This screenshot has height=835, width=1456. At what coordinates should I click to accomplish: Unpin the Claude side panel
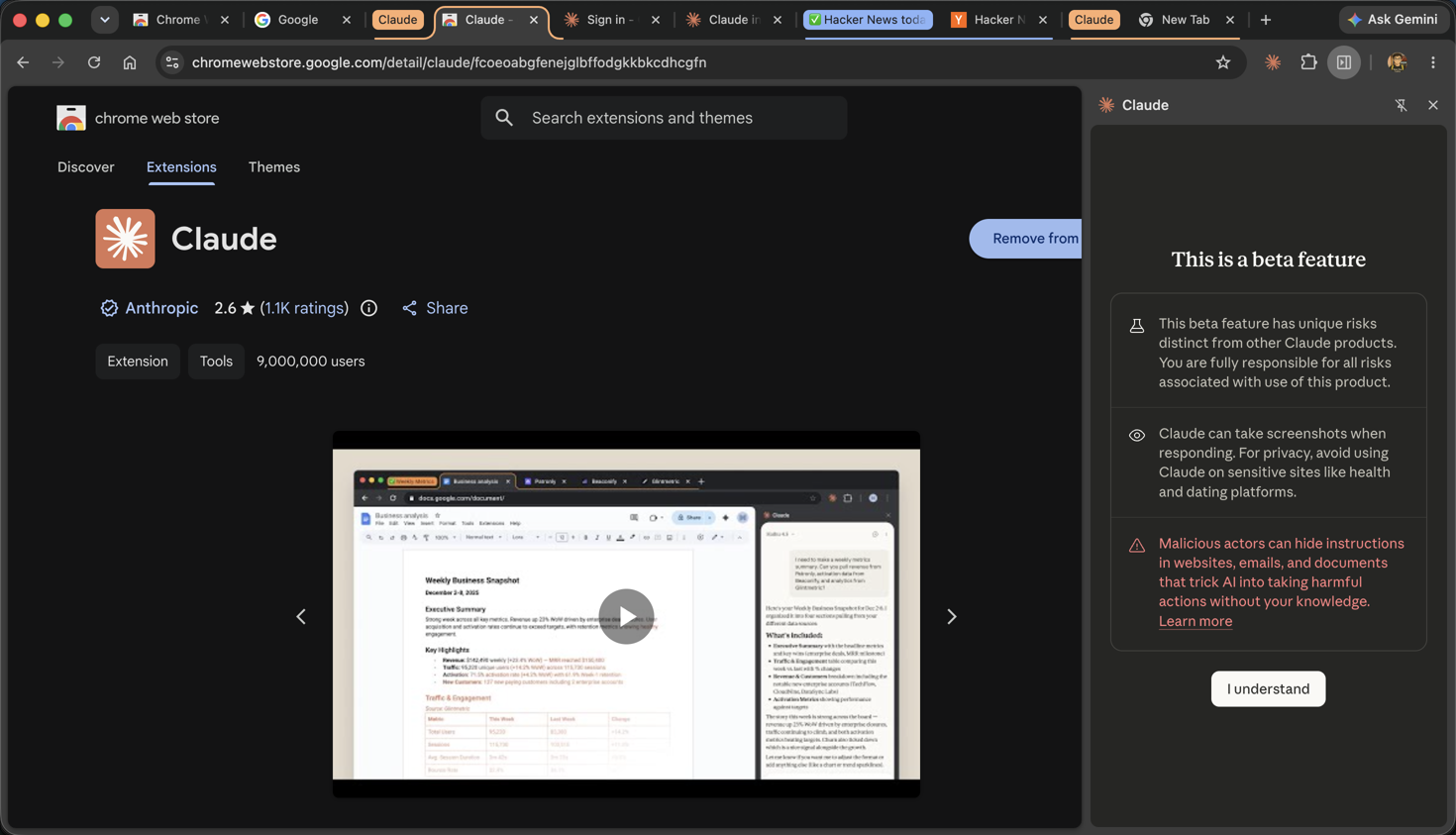[1401, 105]
